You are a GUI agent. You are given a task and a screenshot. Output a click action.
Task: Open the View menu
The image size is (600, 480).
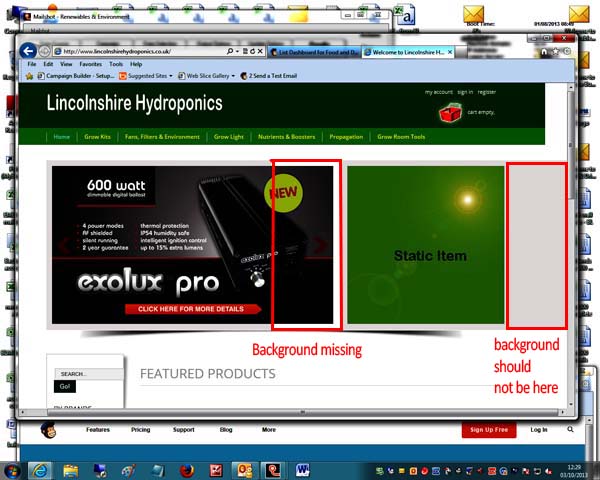tap(66, 64)
